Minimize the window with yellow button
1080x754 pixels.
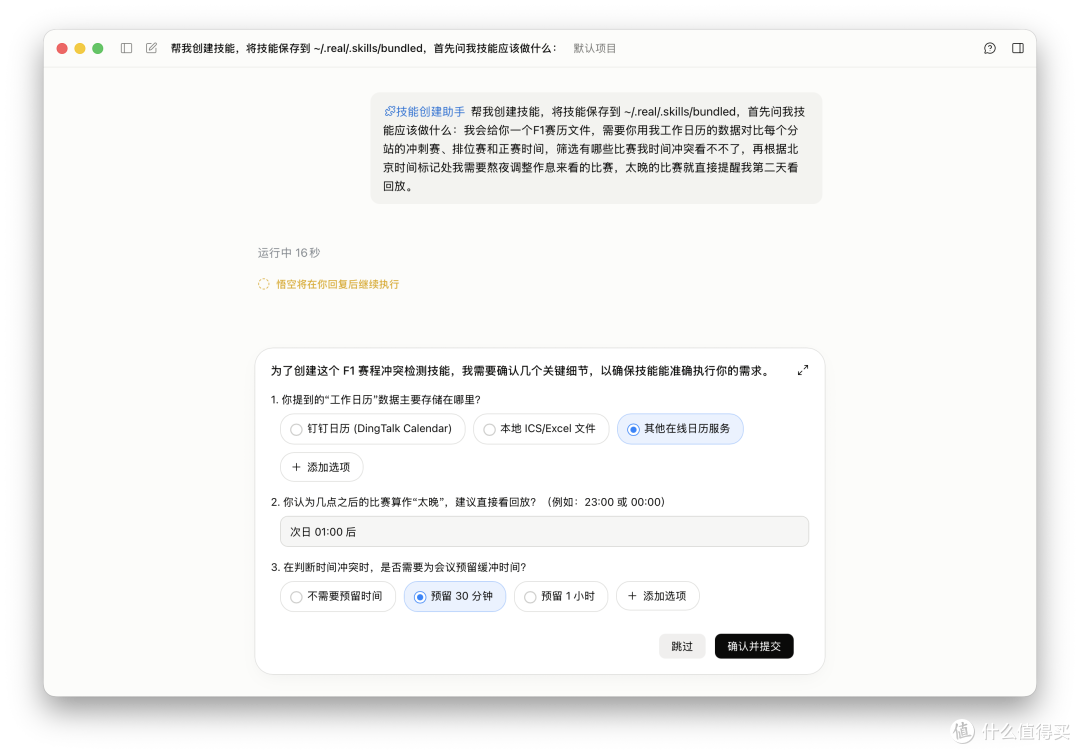(80, 48)
